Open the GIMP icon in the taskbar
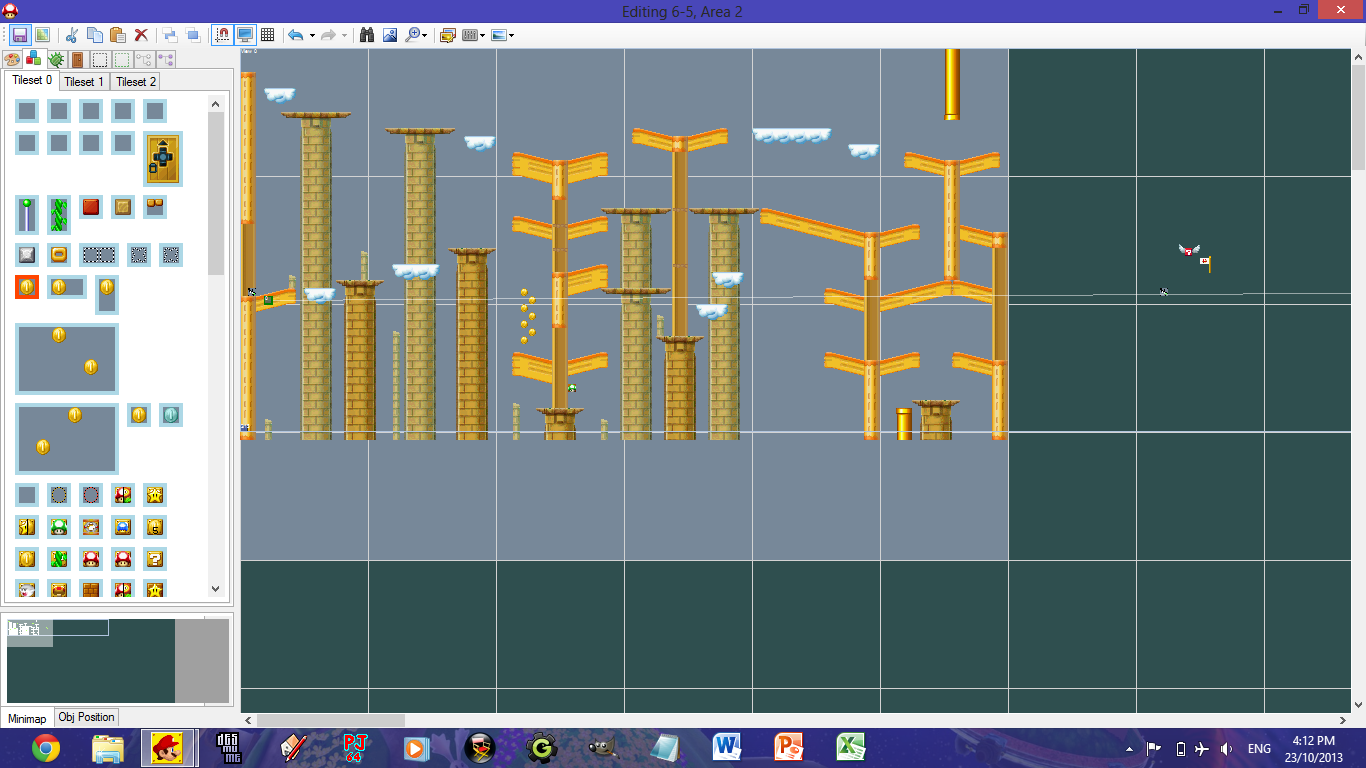Screen dimensions: 1366x768 click(x=602, y=748)
